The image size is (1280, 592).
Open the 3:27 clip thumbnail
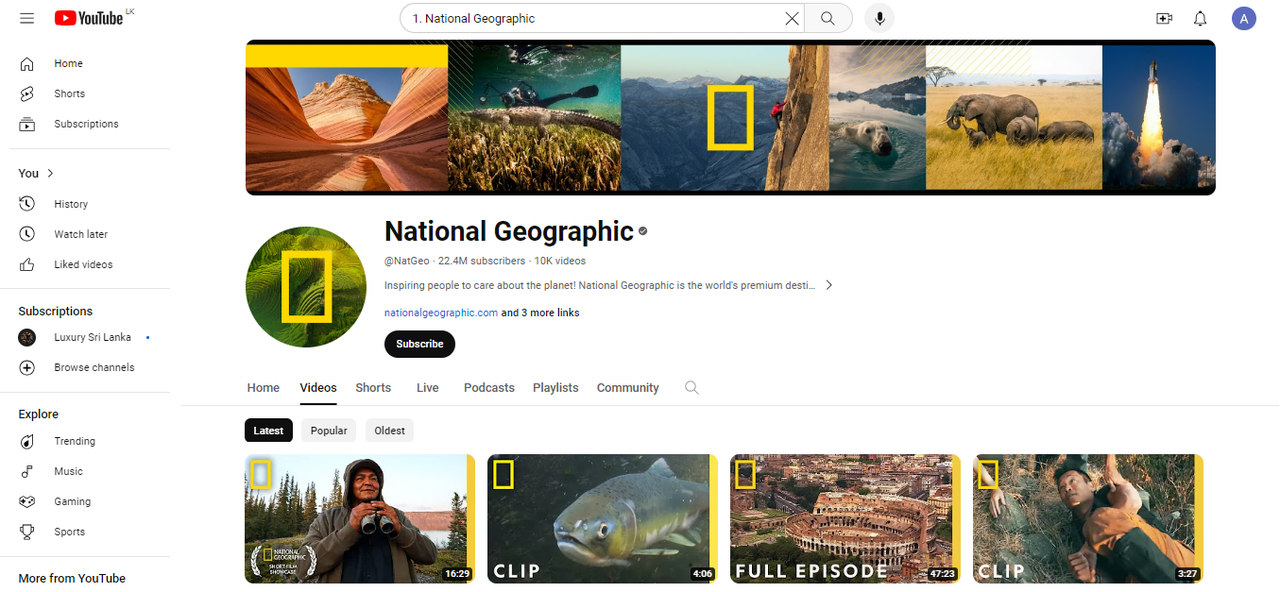click(x=1088, y=519)
